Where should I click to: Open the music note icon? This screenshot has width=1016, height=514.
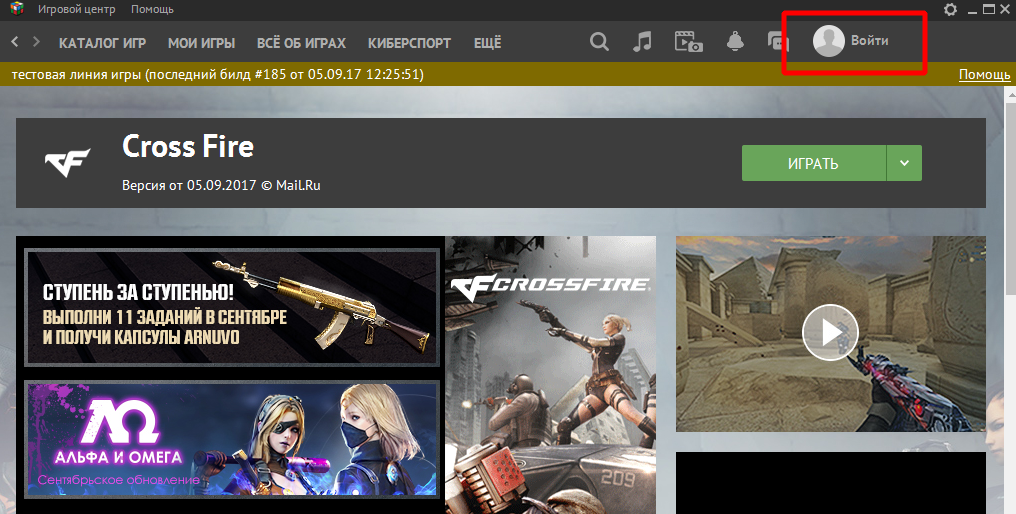(x=641, y=42)
